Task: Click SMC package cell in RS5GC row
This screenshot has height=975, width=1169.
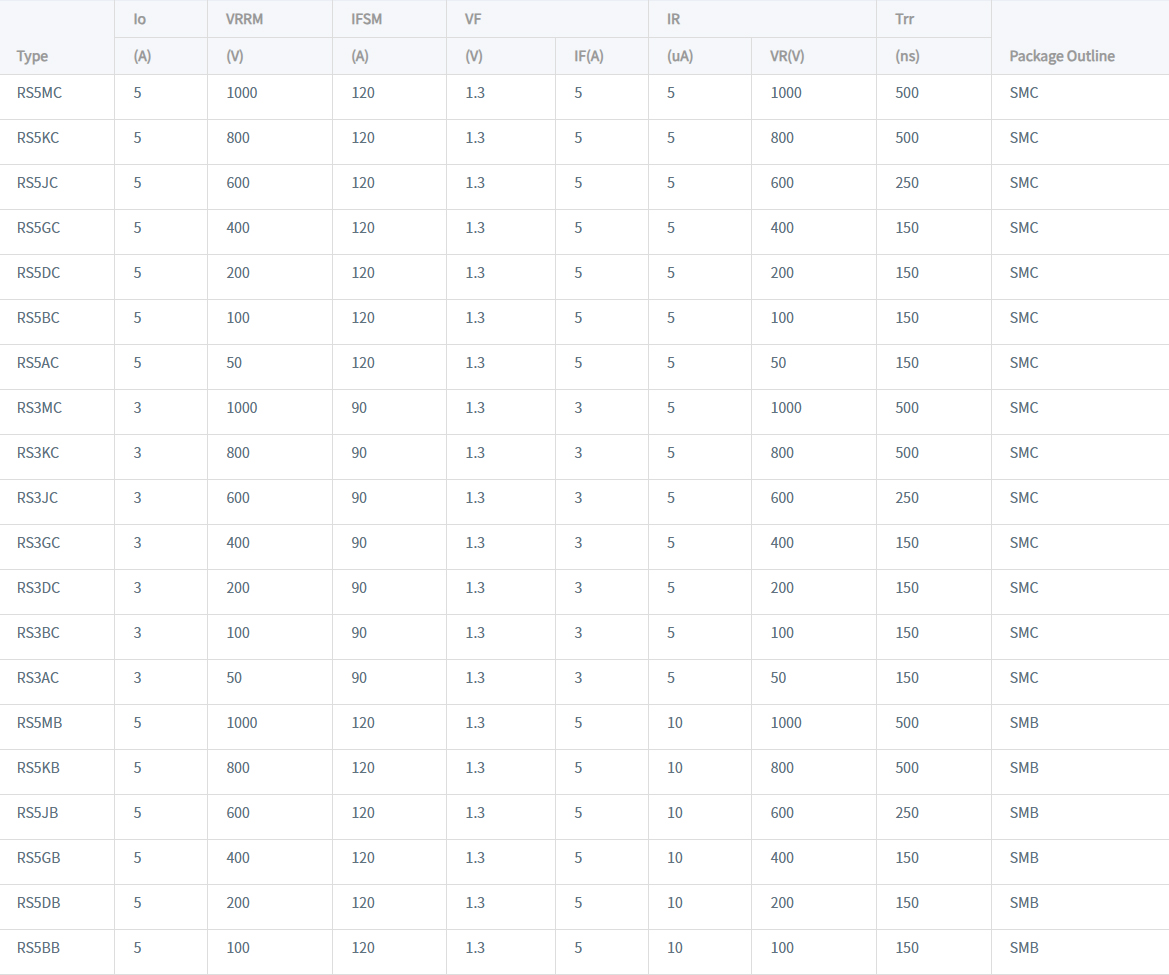Action: click(1024, 228)
